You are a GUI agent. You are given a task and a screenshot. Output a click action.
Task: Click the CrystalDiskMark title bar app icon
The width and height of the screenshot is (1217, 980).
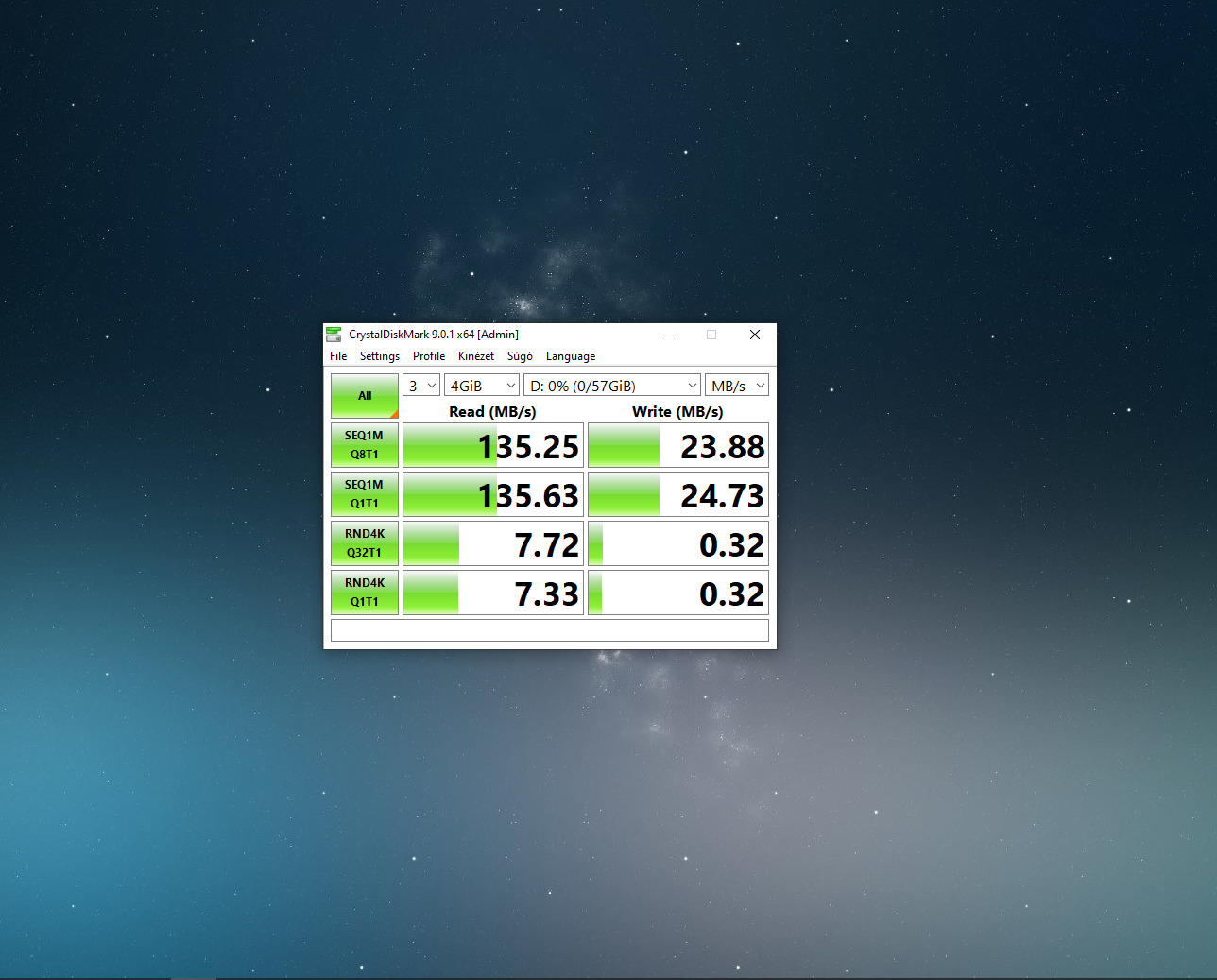pos(334,335)
